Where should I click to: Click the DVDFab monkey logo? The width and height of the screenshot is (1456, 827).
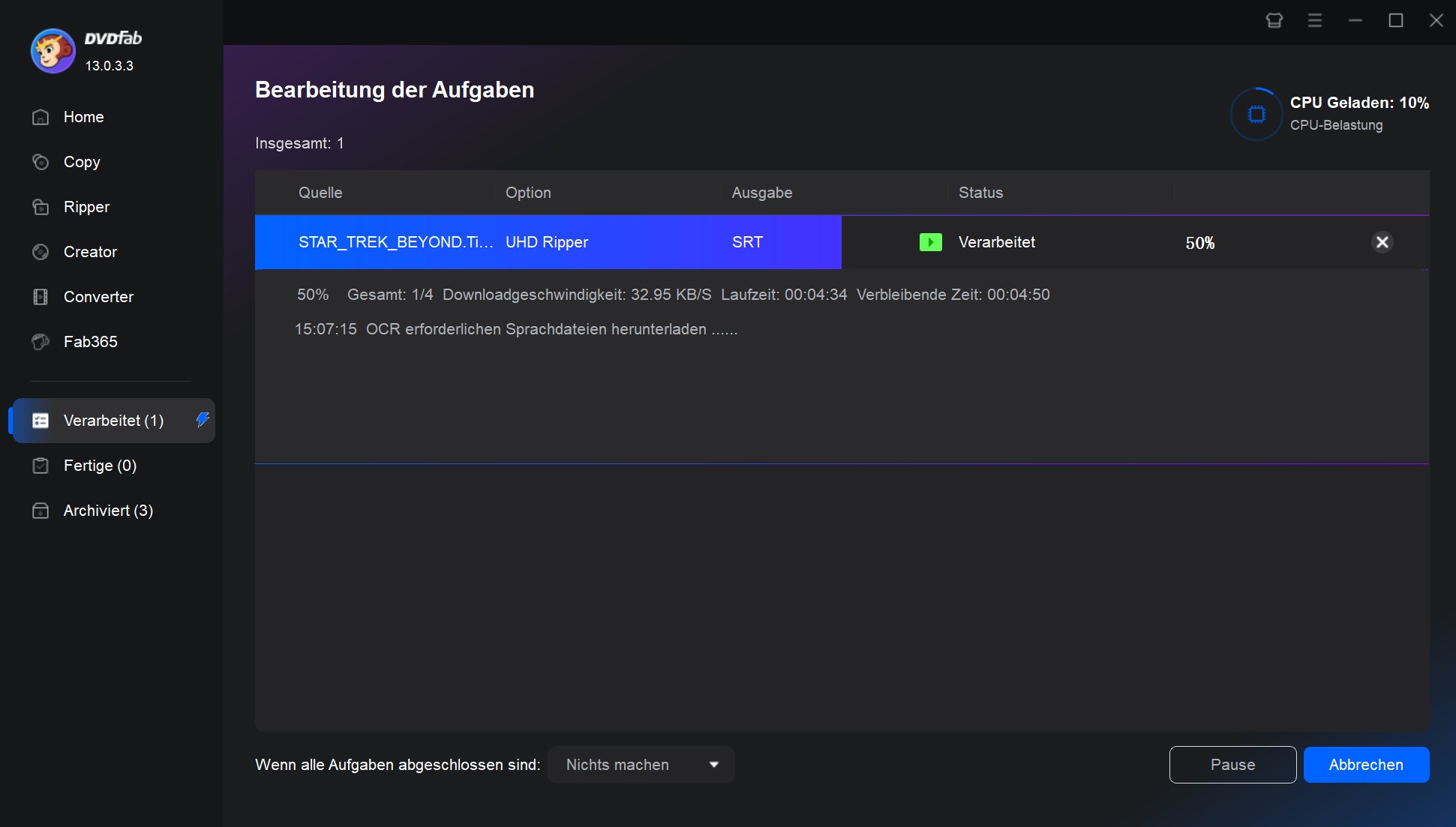[x=53, y=51]
